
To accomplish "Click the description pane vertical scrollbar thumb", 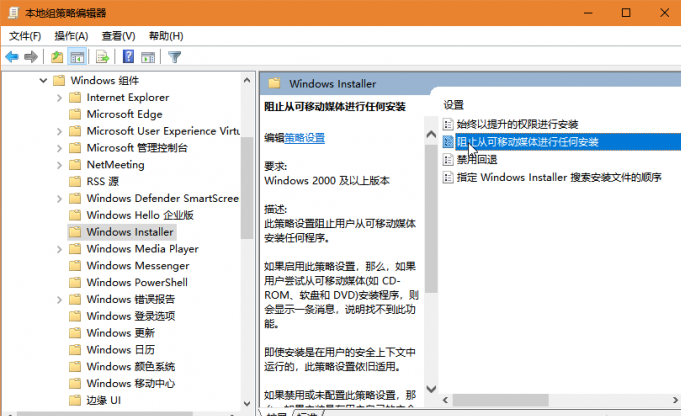I will [431, 218].
